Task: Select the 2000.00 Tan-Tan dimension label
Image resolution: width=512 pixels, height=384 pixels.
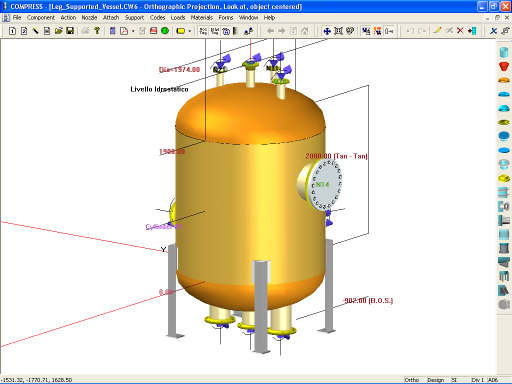Action: click(336, 156)
